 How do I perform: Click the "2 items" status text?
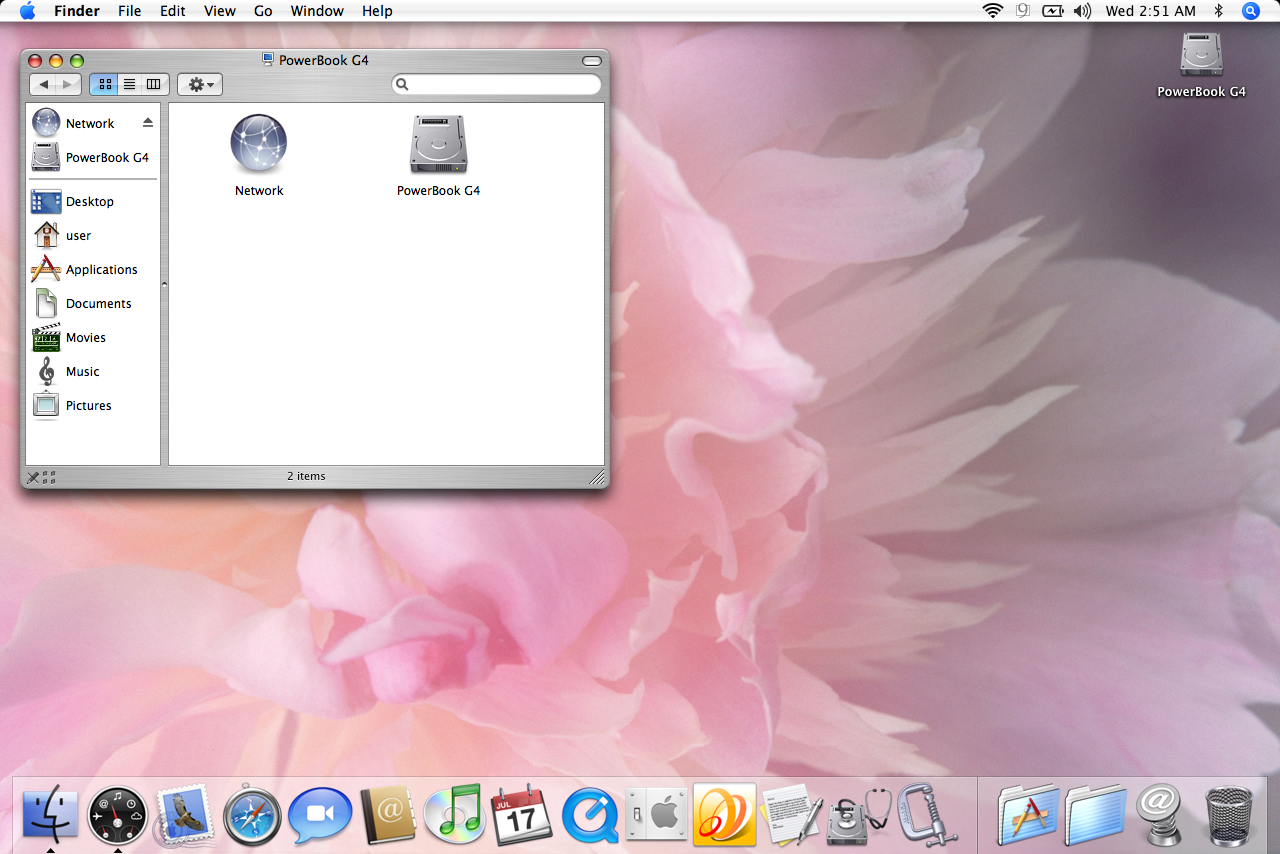[306, 476]
